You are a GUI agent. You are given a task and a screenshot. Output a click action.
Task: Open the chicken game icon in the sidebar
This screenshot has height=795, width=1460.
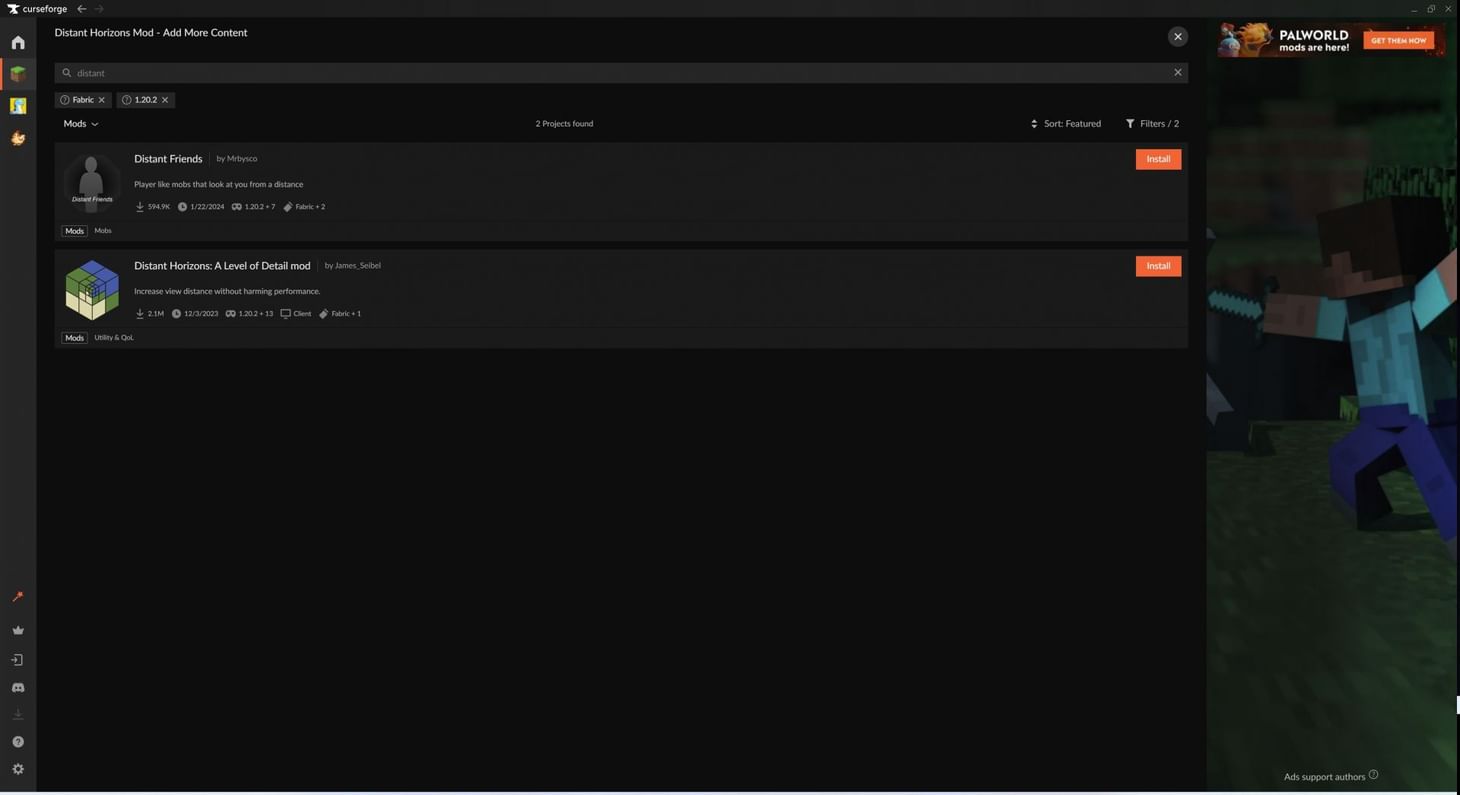tap(18, 138)
